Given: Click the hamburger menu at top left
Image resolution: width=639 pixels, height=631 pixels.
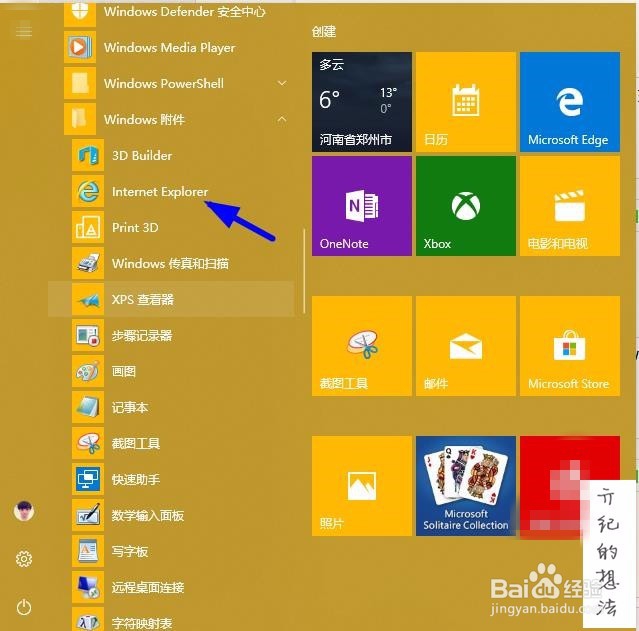Looking at the screenshot, I should [x=24, y=31].
